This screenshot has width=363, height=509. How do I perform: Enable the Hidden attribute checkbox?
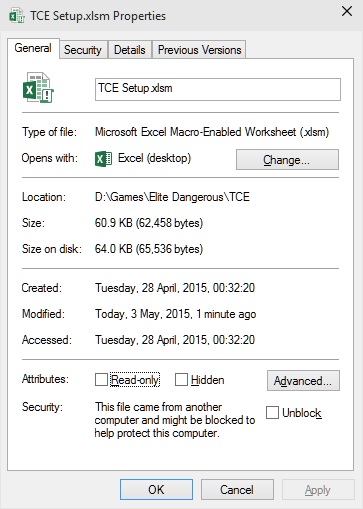point(181,380)
